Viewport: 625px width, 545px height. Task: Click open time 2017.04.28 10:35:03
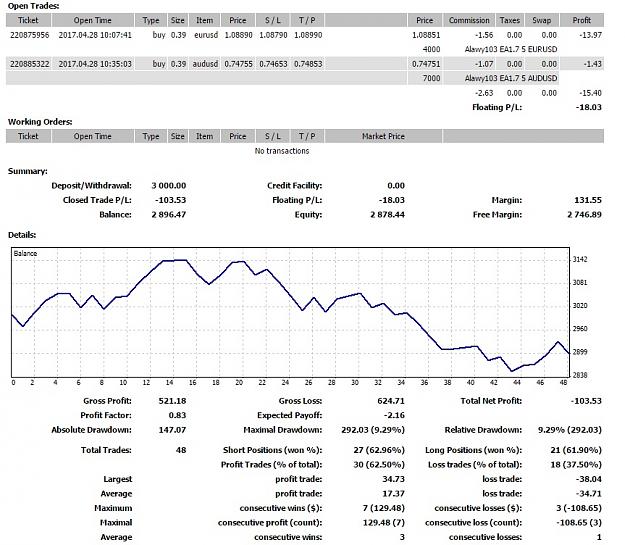coord(95,64)
